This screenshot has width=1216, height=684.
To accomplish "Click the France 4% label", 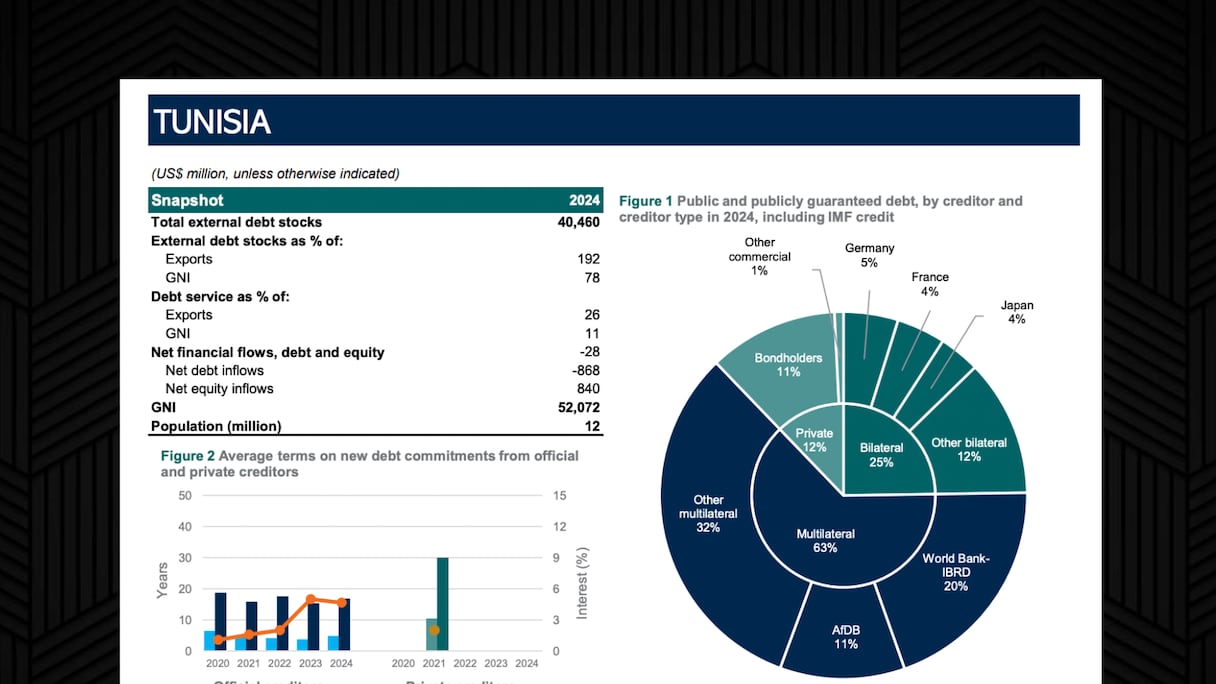I will tap(930, 284).
